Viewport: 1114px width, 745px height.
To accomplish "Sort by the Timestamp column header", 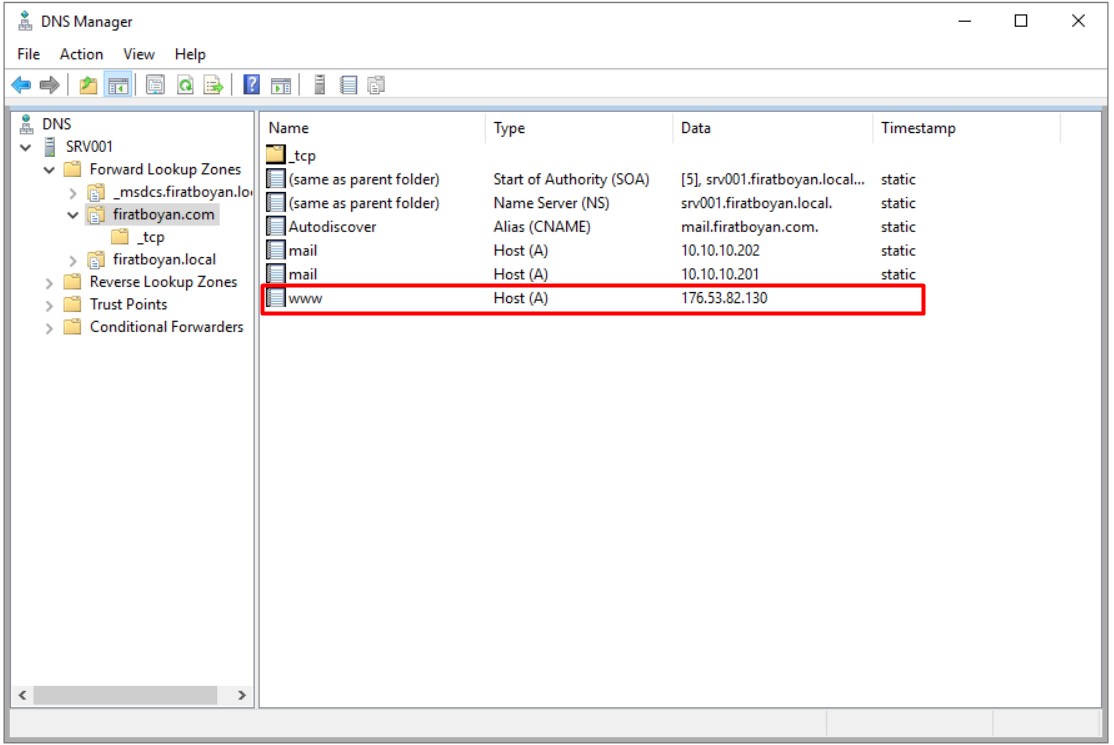I will click(967, 128).
